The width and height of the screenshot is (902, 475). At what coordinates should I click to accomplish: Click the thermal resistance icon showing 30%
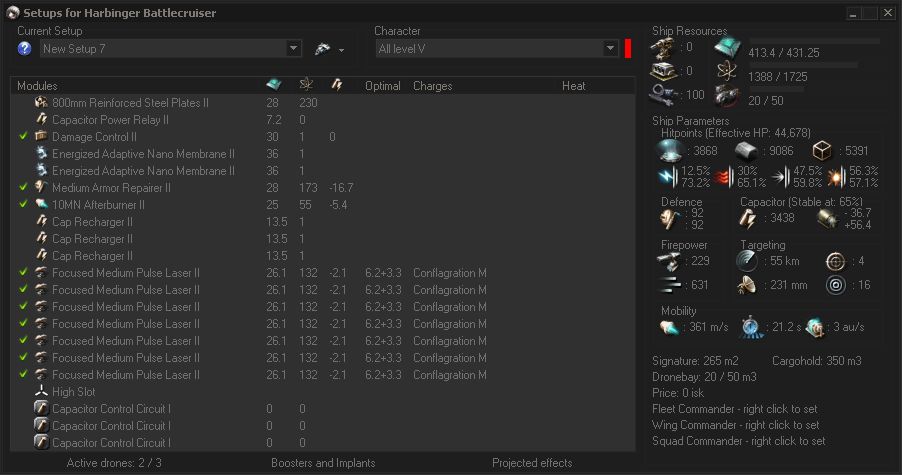[725, 177]
